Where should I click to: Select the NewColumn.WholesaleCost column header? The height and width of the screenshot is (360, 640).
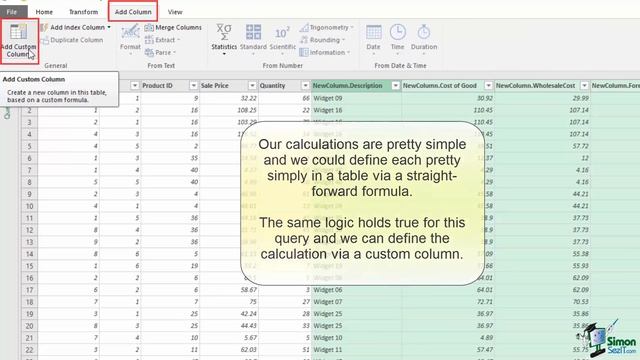pyautogui.click(x=542, y=85)
